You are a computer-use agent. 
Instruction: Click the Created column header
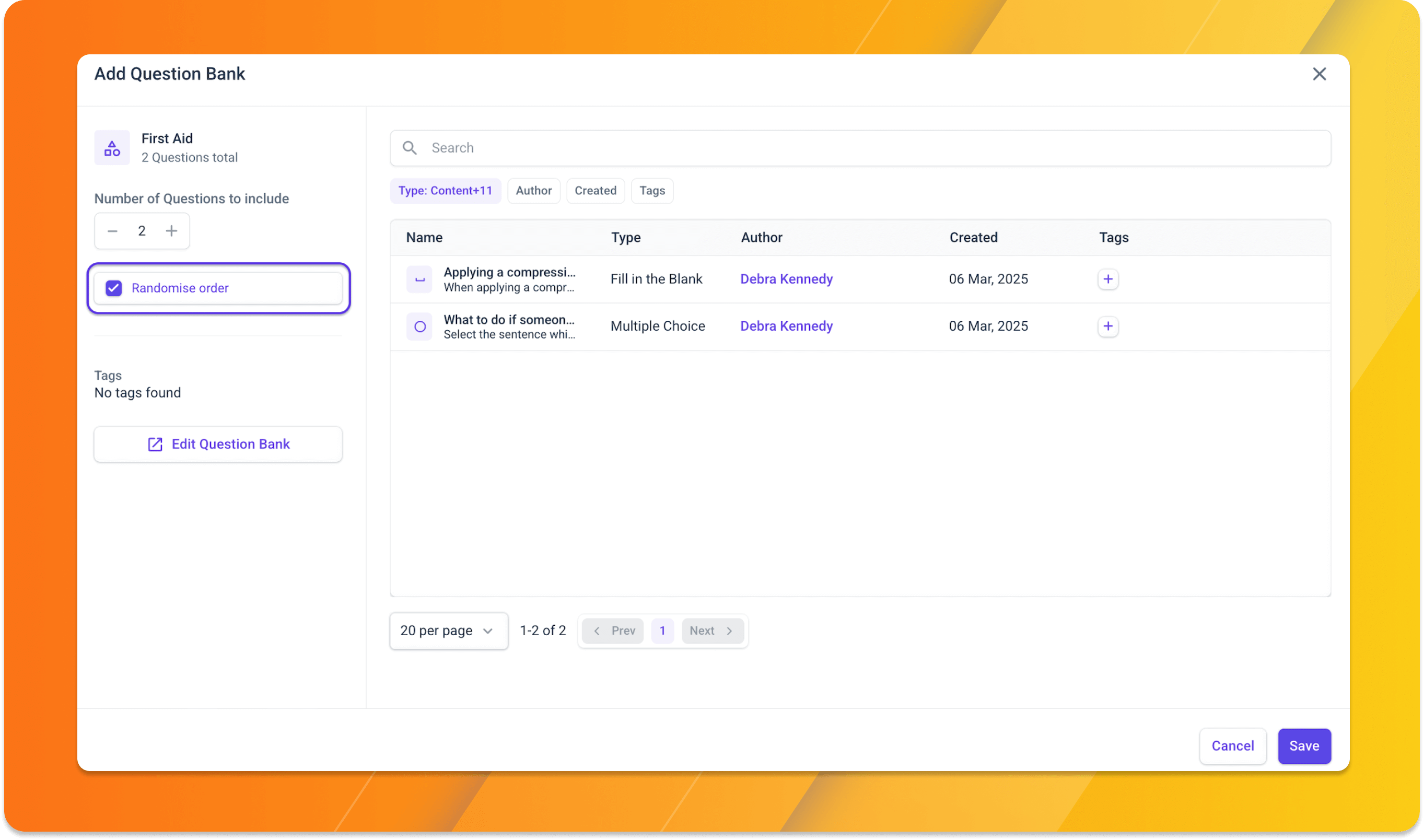pos(974,238)
